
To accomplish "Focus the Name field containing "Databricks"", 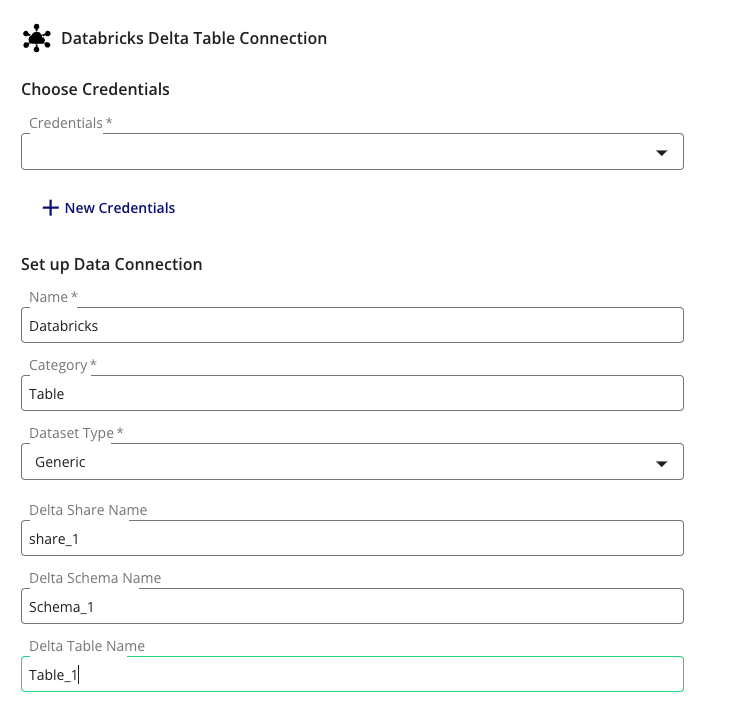I will click(x=350, y=325).
